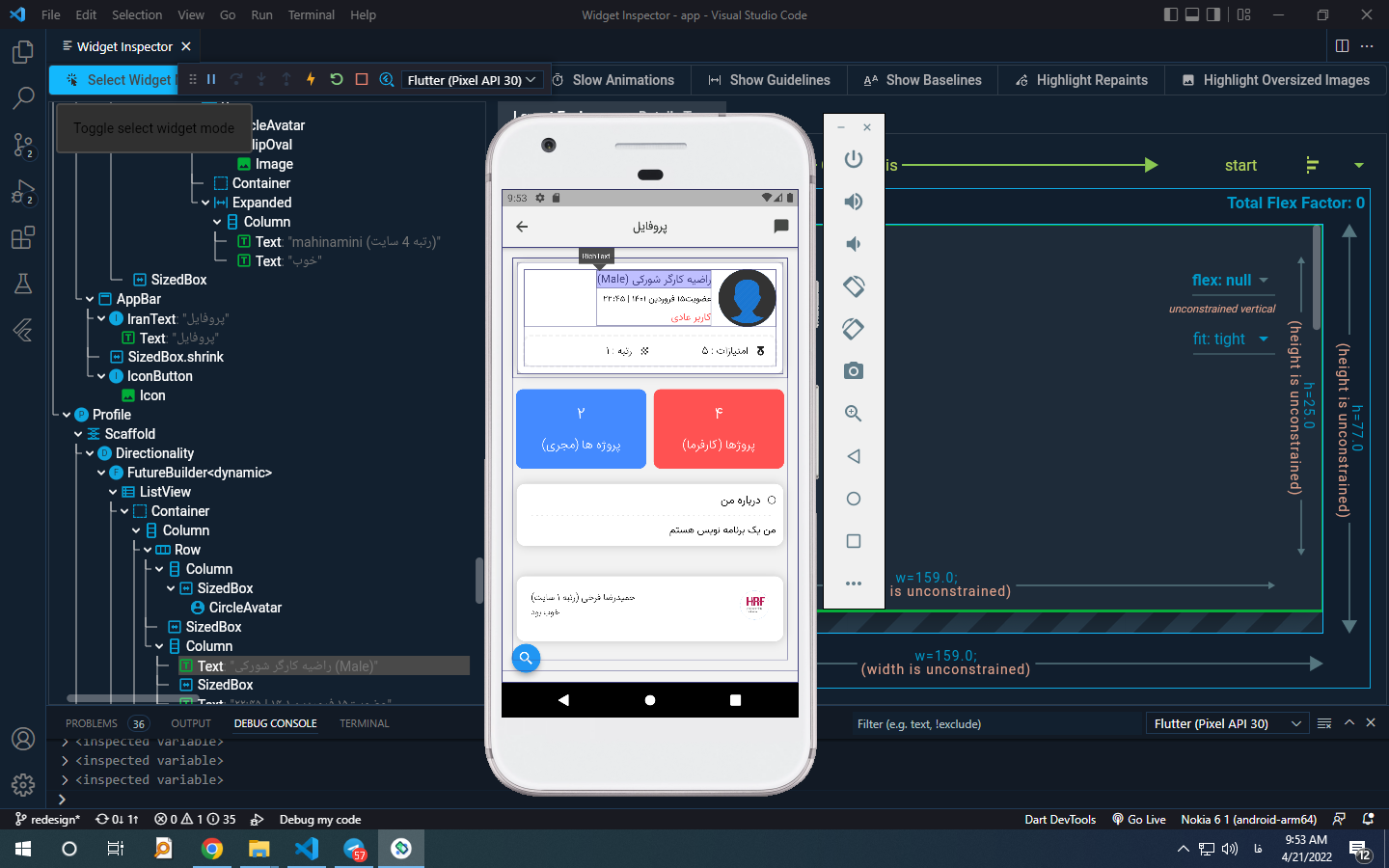The image size is (1389, 868).
Task: Switch to the PROBLEMS panel tab
Action: coord(92,723)
